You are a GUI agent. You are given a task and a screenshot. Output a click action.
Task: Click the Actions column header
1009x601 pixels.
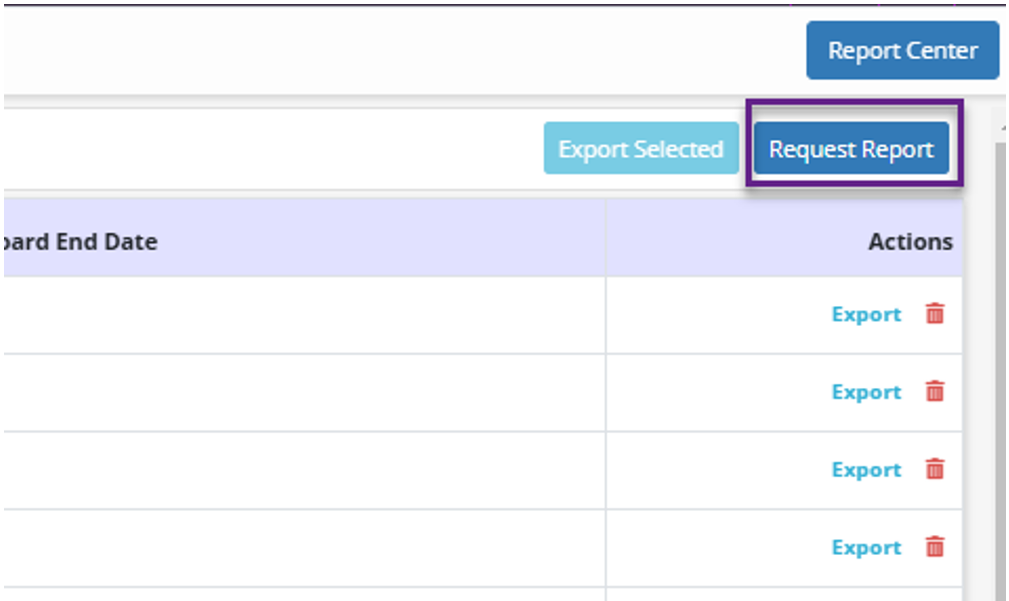pos(909,242)
